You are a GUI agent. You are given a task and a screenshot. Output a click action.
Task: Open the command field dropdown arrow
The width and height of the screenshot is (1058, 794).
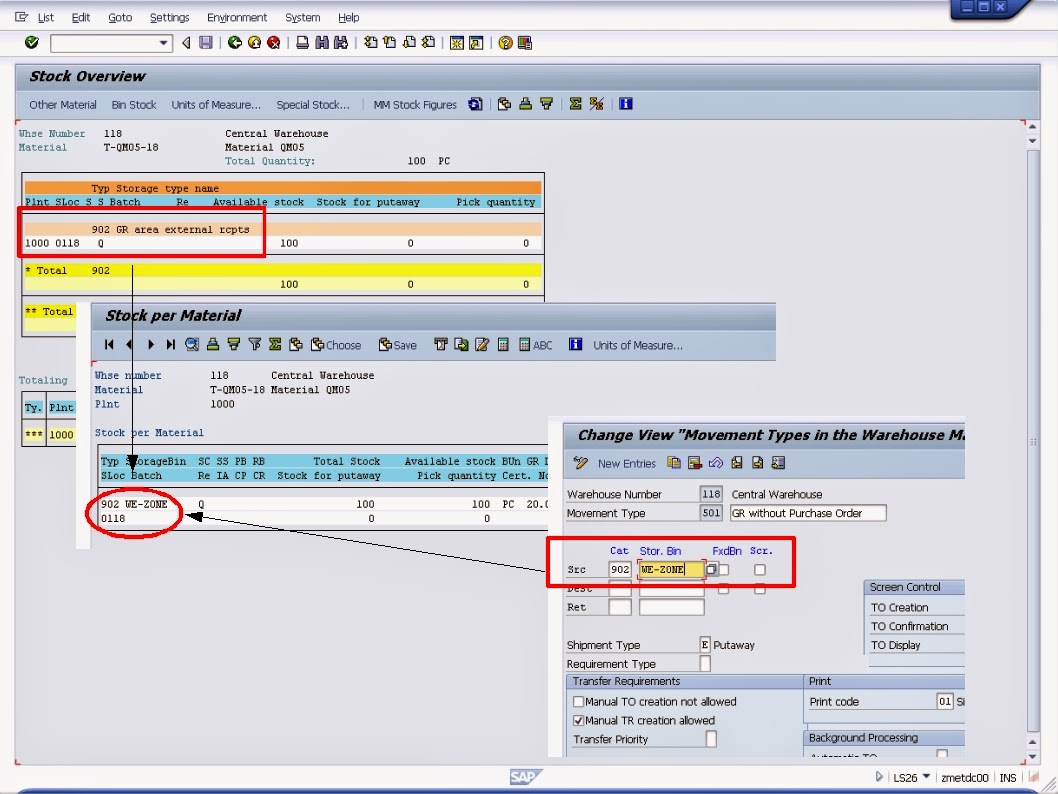(x=162, y=43)
